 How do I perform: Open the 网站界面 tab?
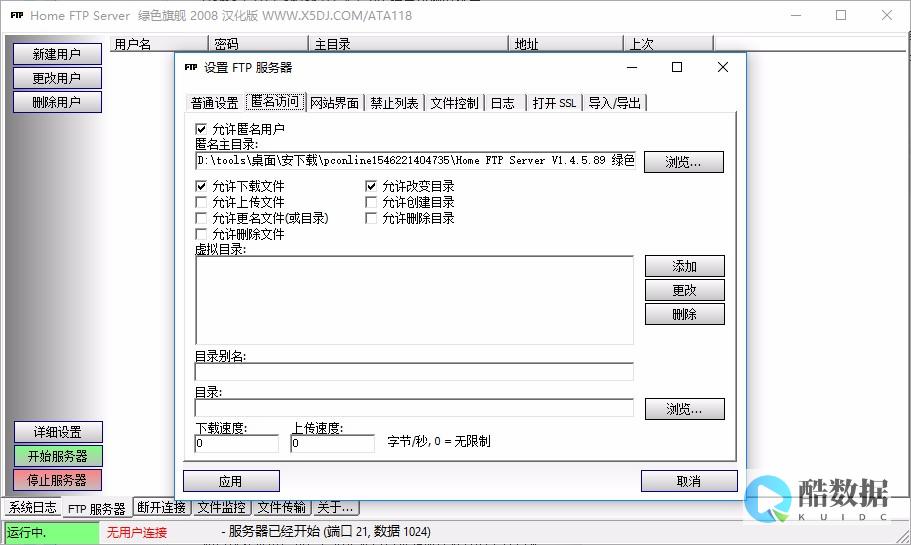tap(335, 103)
